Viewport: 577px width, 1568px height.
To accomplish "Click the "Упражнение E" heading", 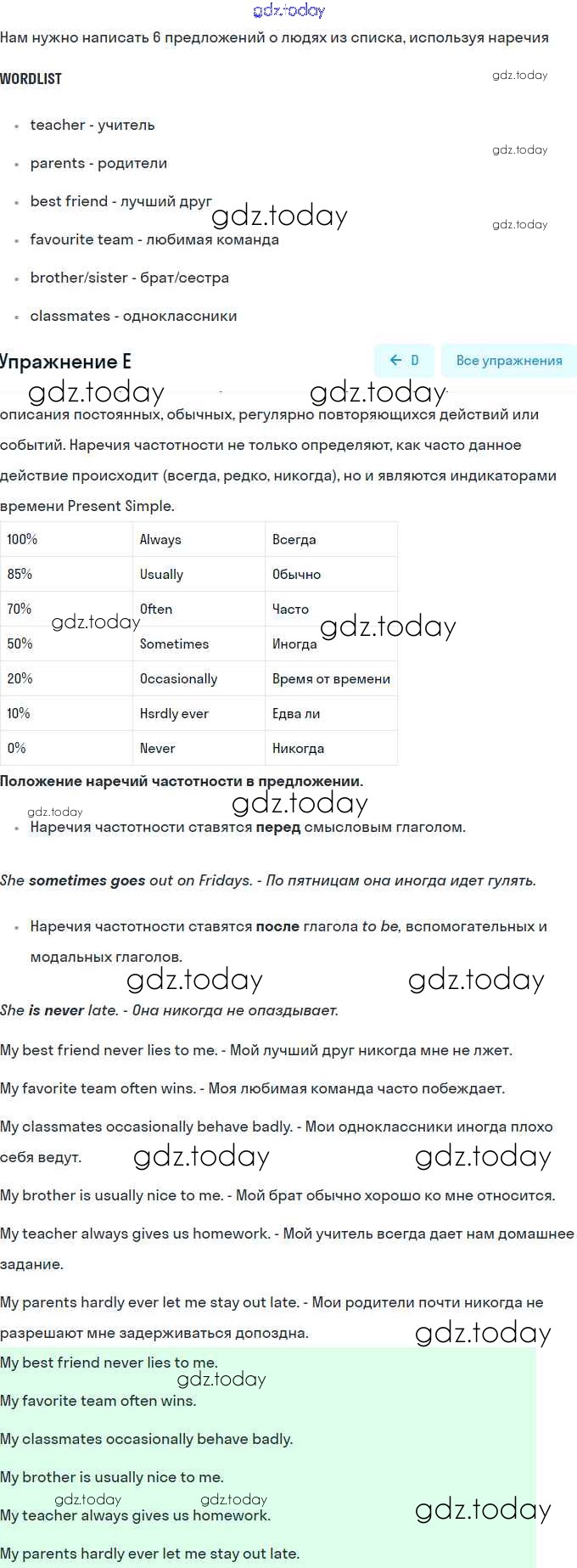I will click(66, 362).
